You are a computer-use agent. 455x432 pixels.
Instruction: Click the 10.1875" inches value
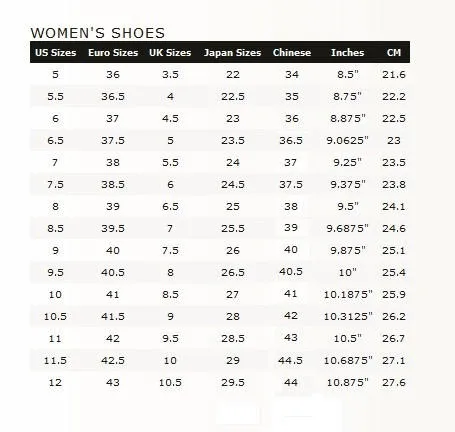(348, 295)
